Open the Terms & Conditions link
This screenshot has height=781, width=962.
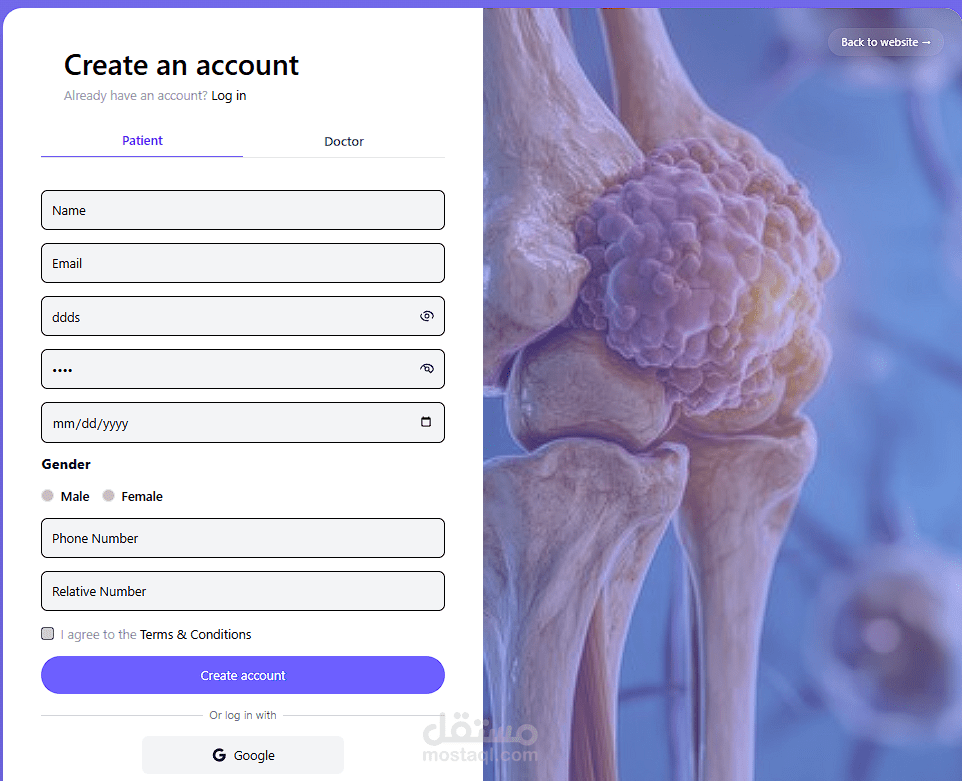(x=196, y=634)
